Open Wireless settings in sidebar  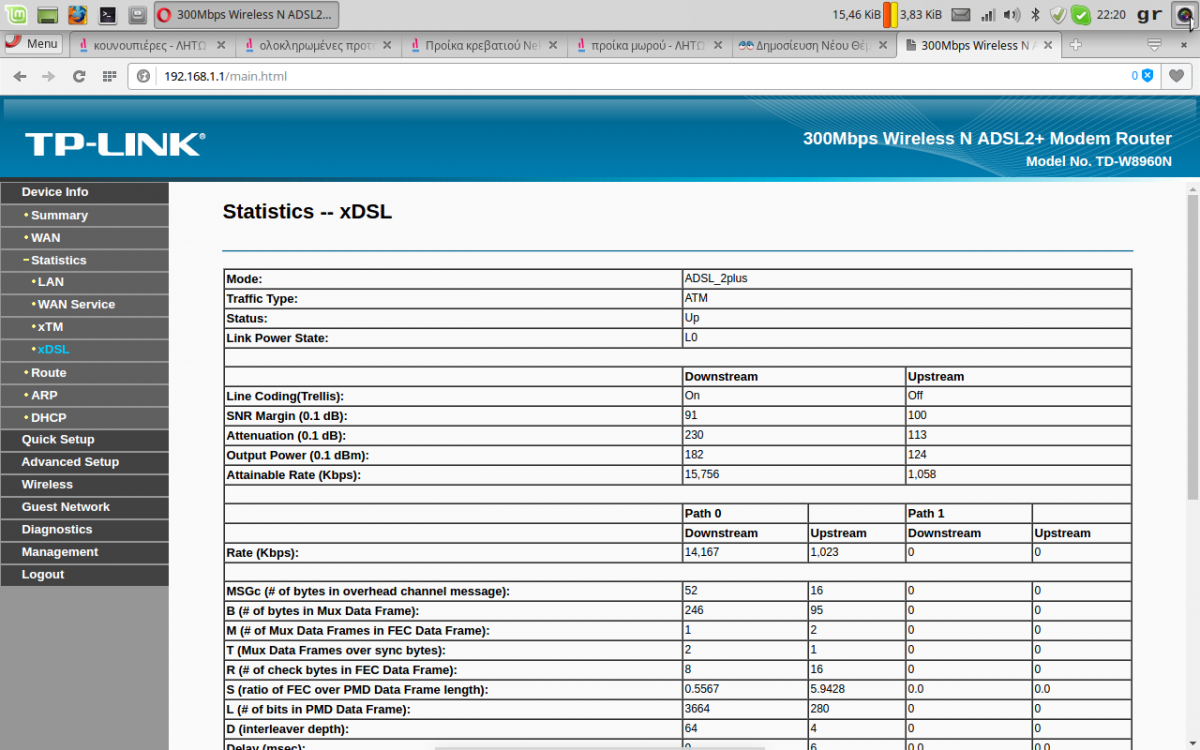(84, 485)
